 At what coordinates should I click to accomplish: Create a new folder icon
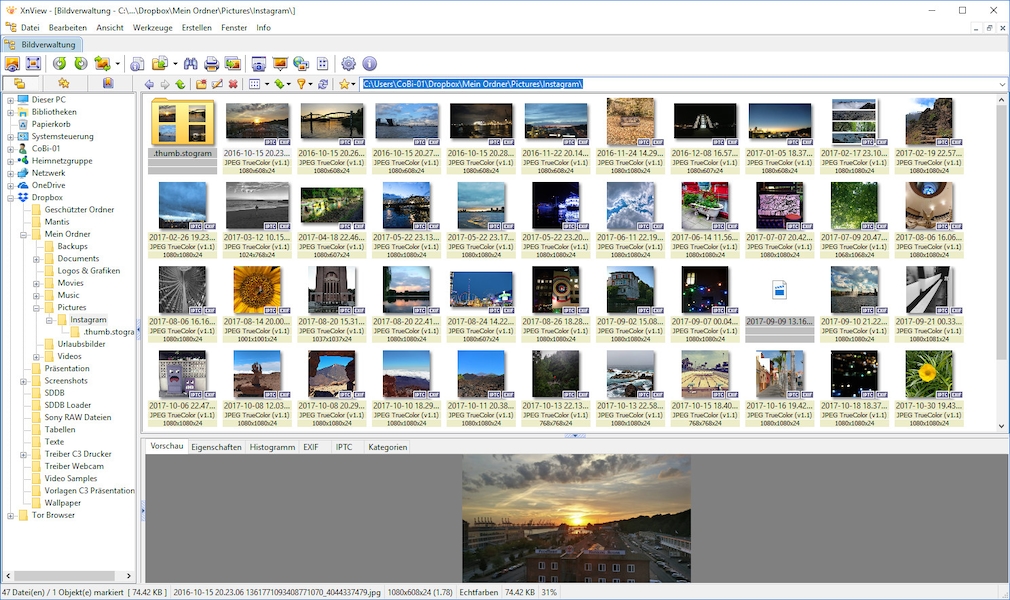pos(202,84)
